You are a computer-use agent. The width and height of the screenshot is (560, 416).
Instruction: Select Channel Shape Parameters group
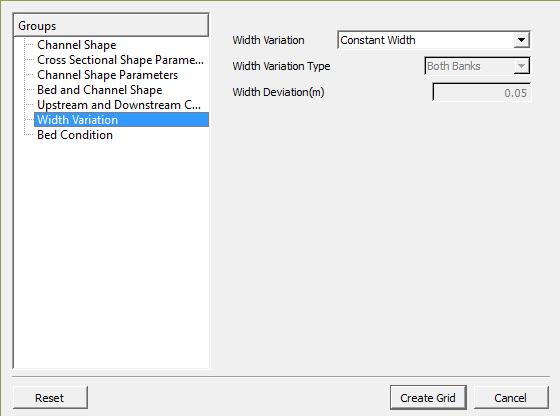[108, 75]
